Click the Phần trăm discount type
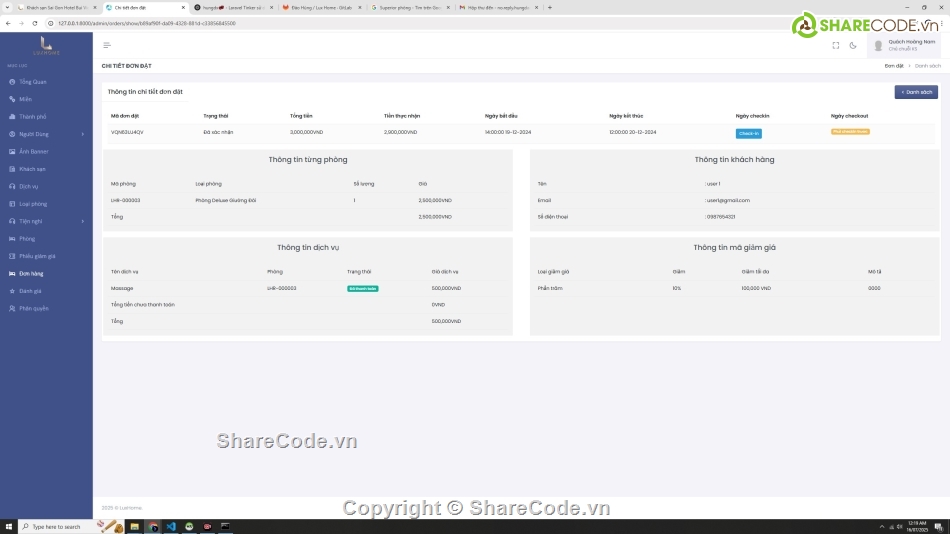Image resolution: width=950 pixels, height=534 pixels. (x=550, y=289)
